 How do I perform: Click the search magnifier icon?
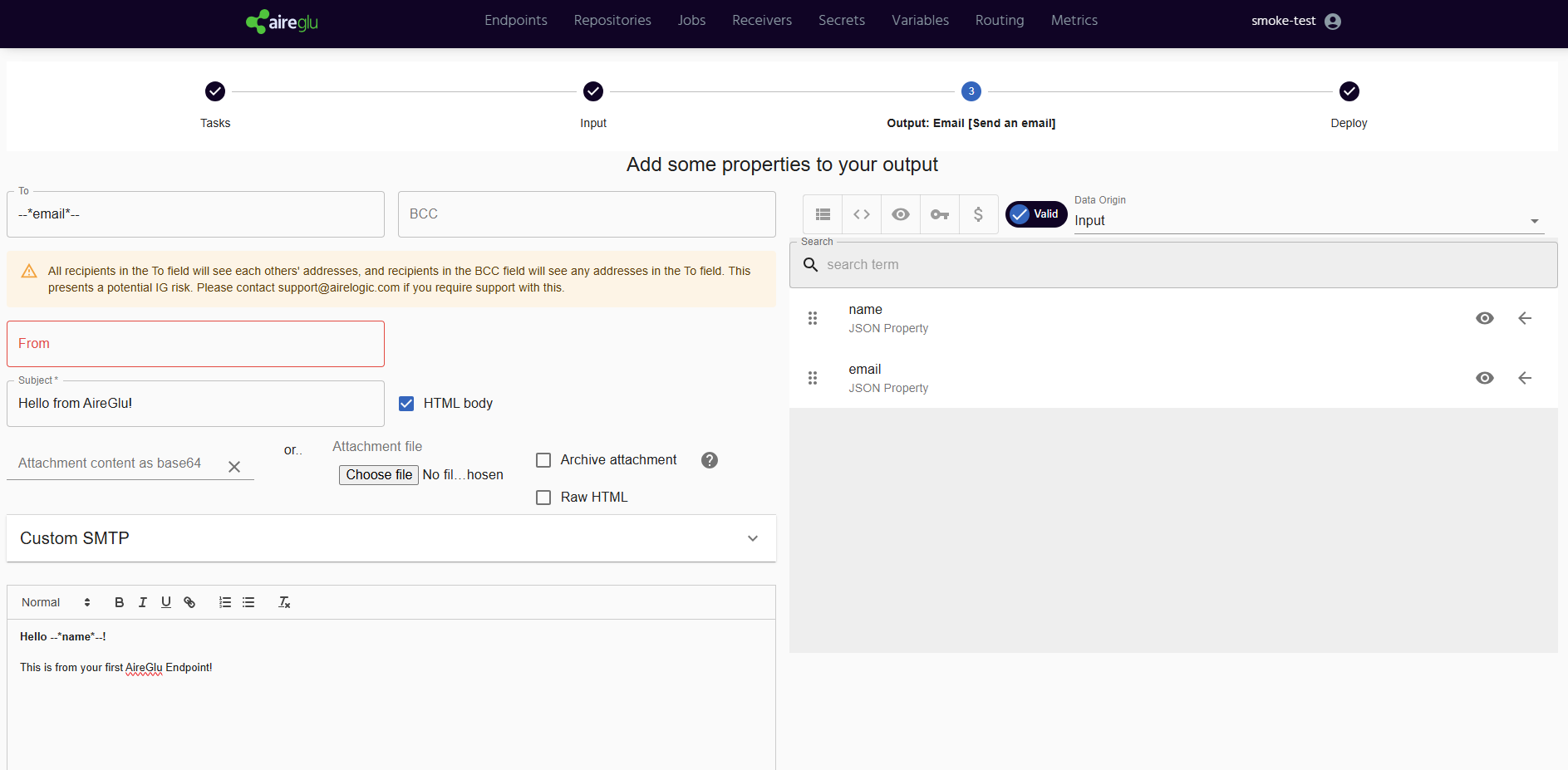coord(810,264)
